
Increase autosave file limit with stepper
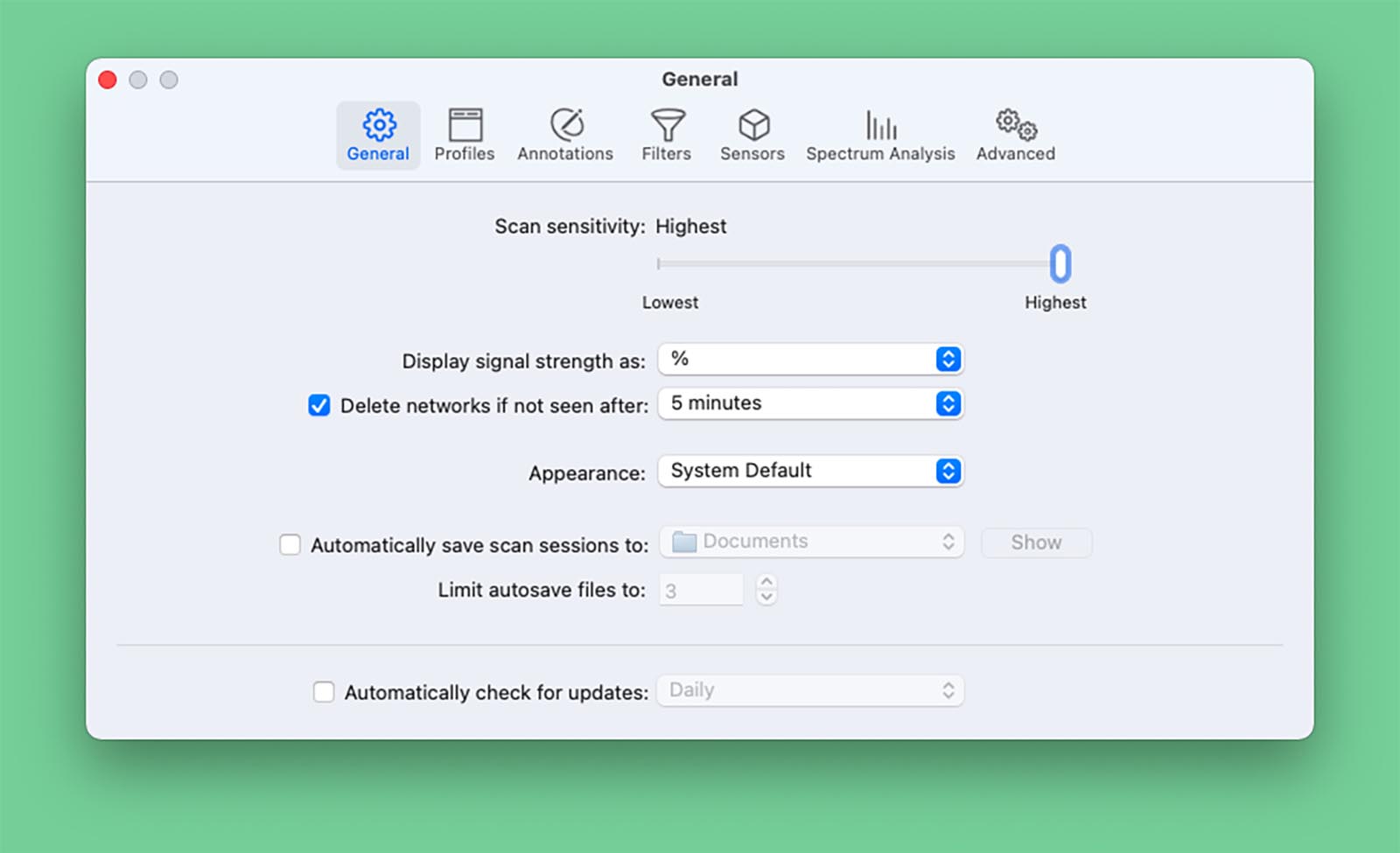click(766, 582)
